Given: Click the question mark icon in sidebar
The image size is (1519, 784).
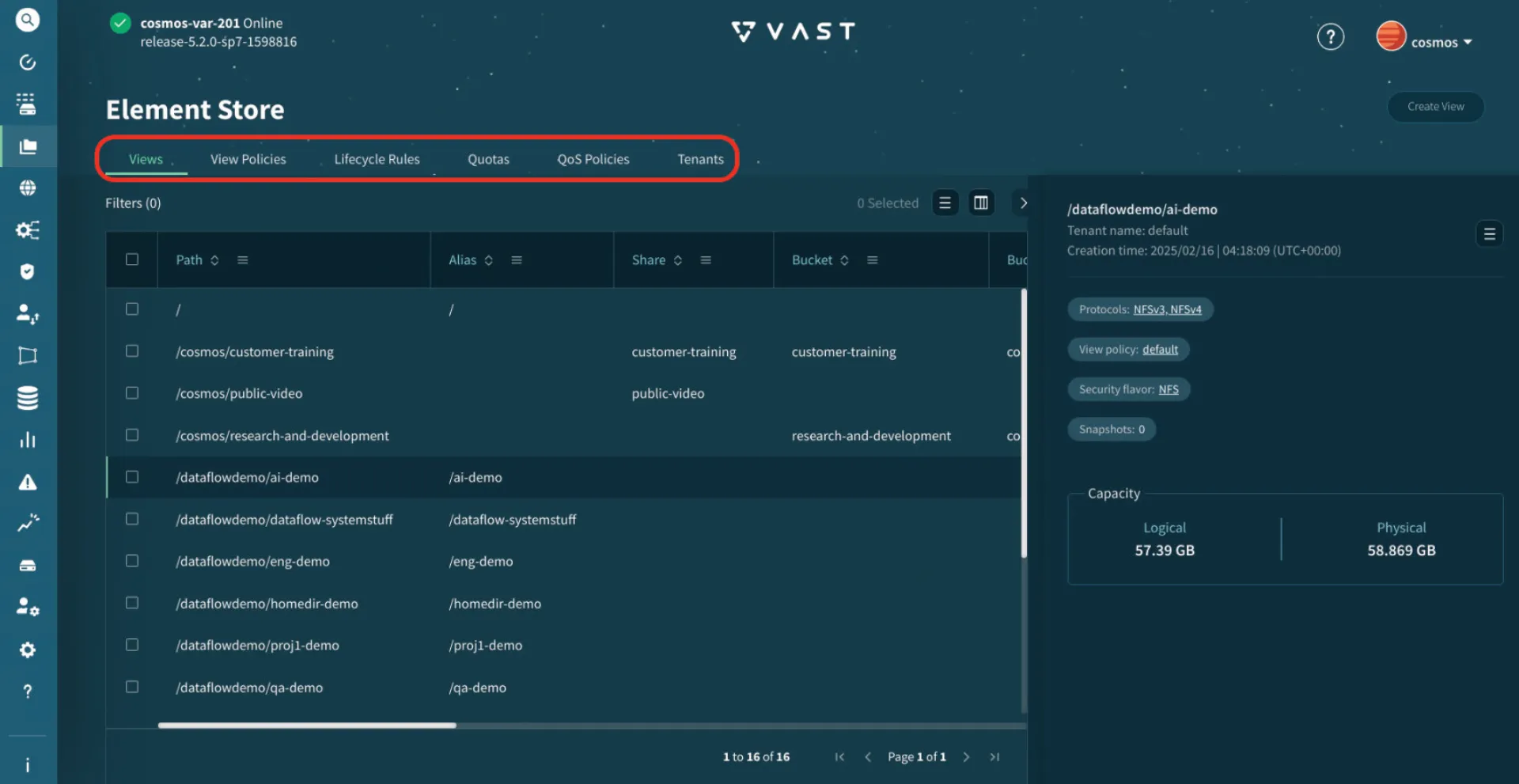Looking at the screenshot, I should tap(28, 691).
